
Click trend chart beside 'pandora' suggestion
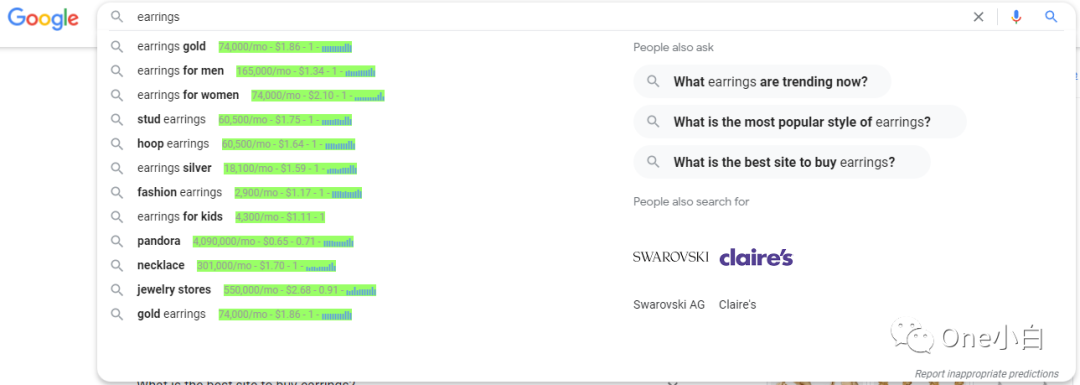(338, 242)
